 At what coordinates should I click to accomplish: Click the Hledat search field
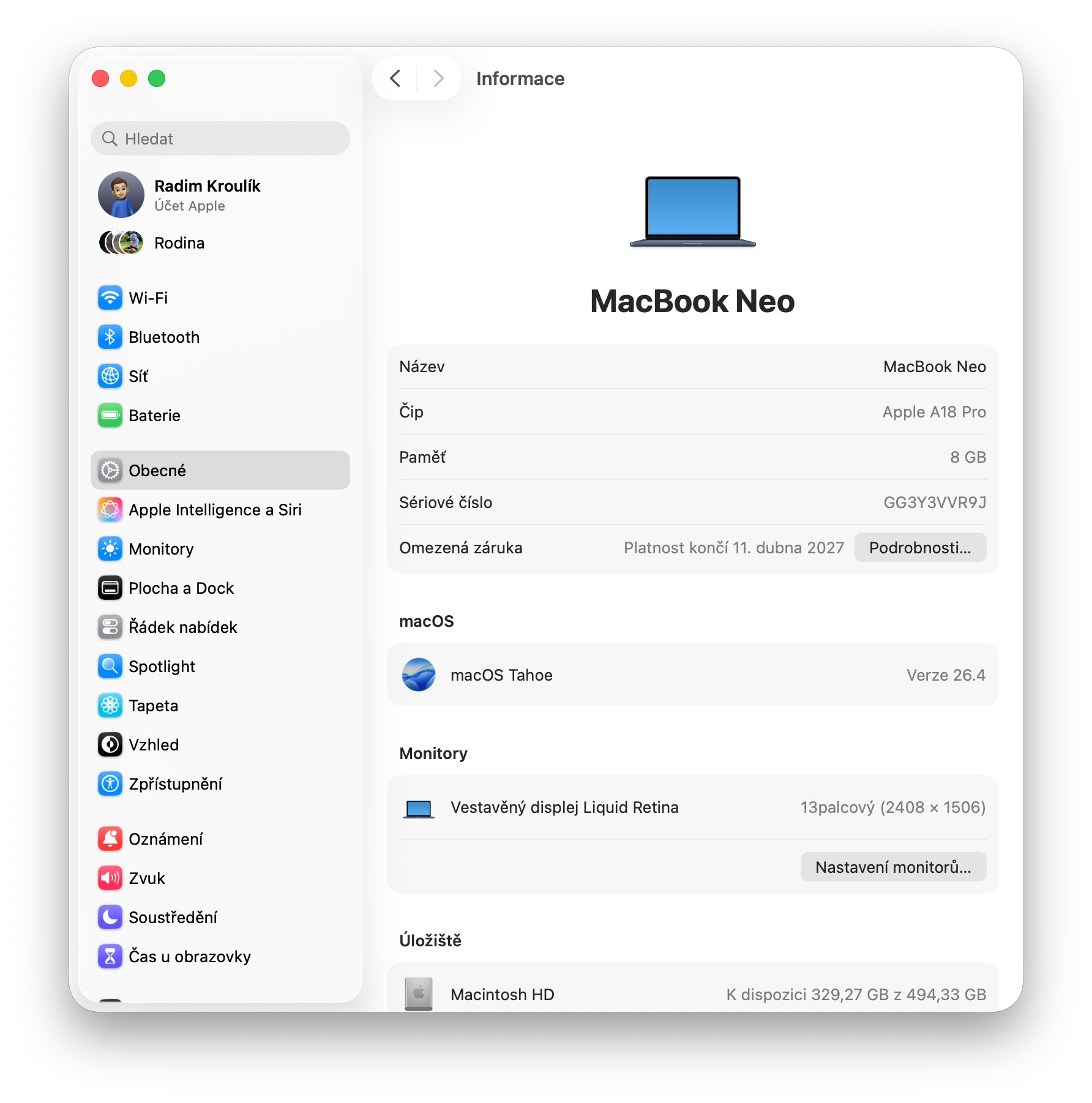click(x=220, y=139)
